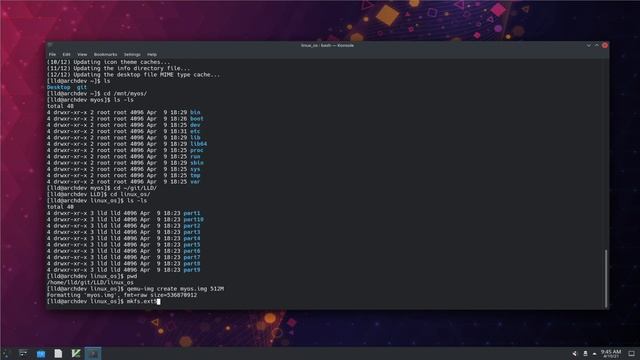Click the 'proc' directory name in listing
The image size is (640, 360).
pos(197,150)
